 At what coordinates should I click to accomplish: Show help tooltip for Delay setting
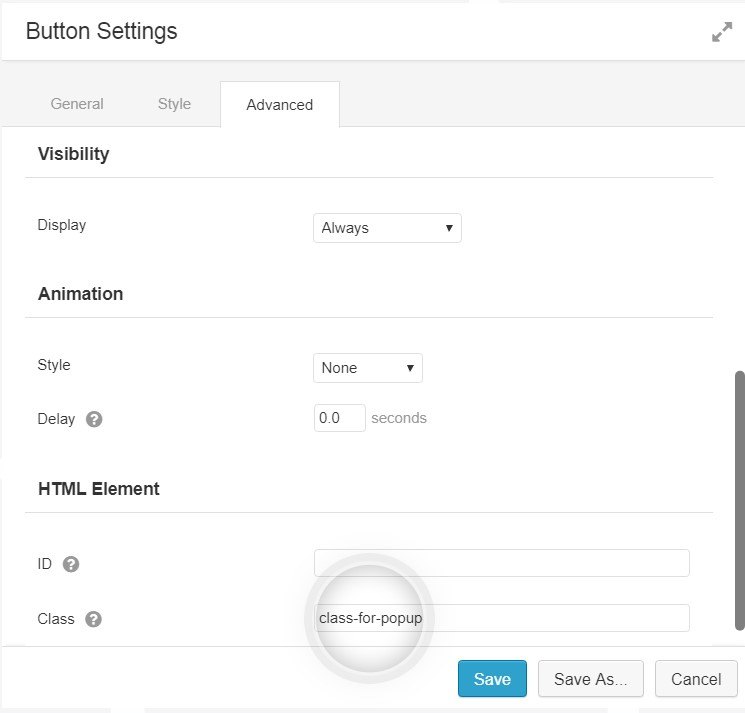click(x=94, y=419)
